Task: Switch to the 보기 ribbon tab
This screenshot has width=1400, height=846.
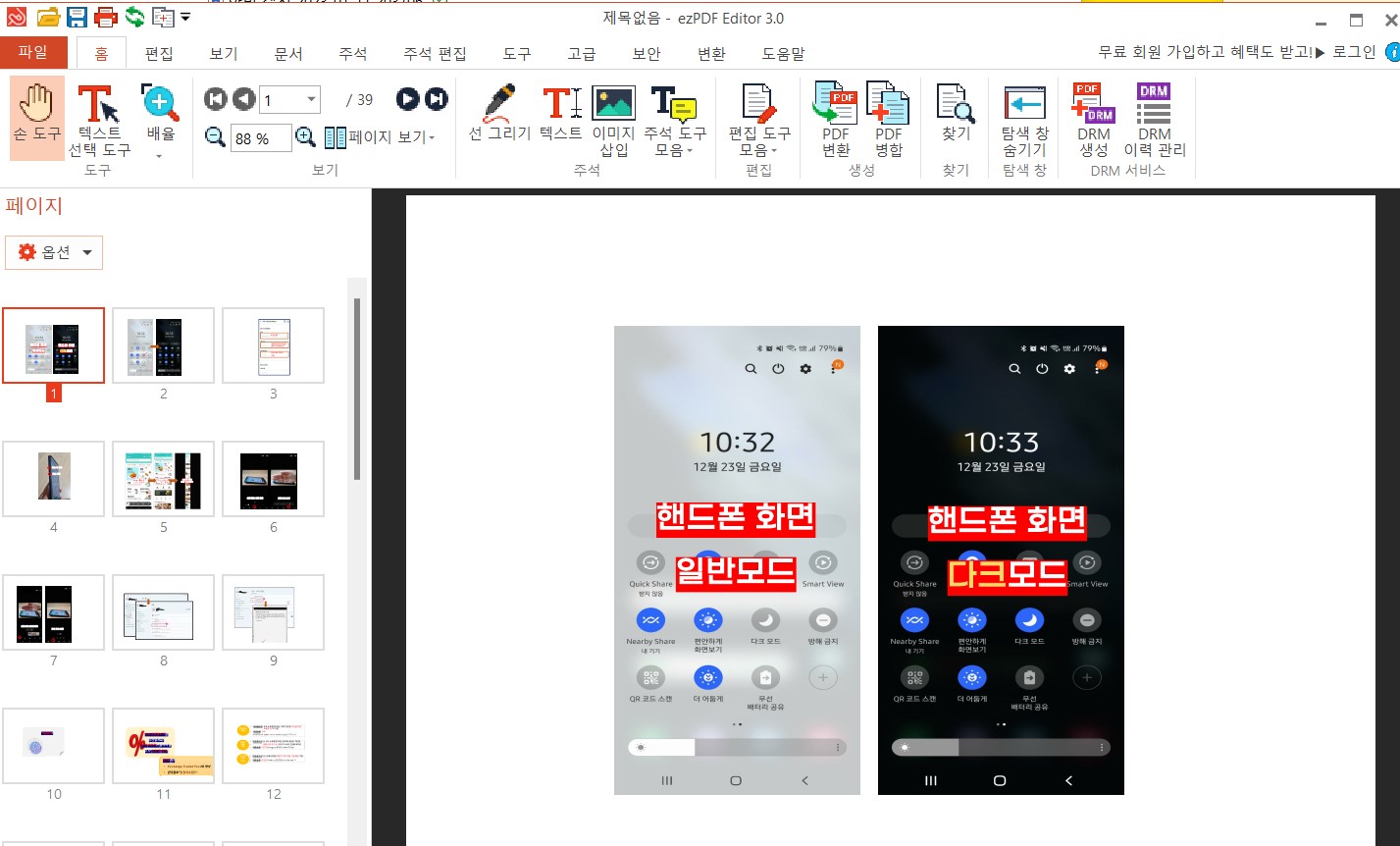Action: click(224, 54)
